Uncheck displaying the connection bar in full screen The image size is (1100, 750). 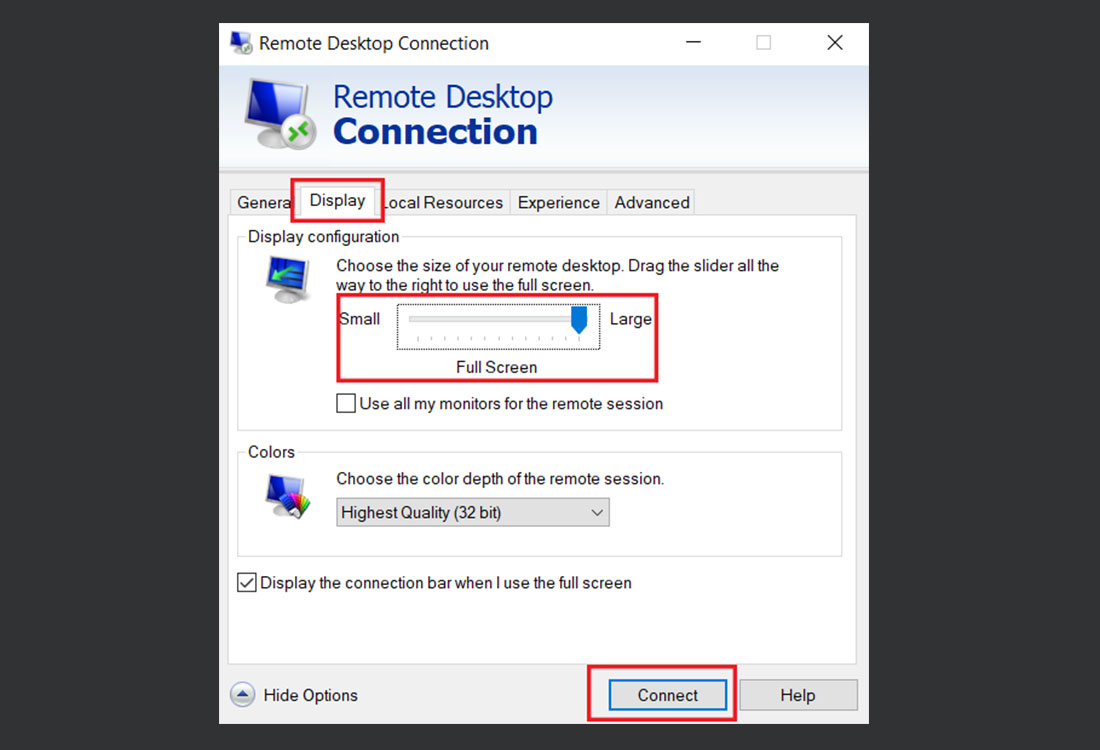click(x=246, y=582)
